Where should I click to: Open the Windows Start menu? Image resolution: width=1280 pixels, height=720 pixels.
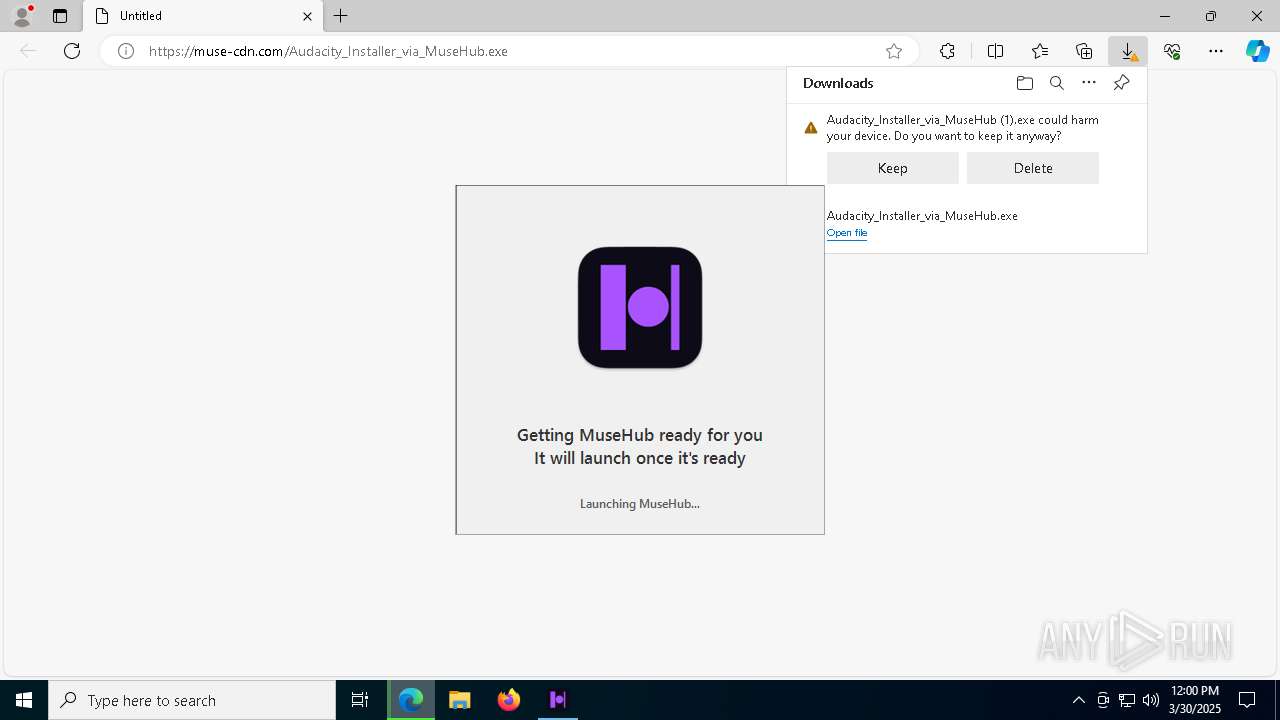point(24,700)
